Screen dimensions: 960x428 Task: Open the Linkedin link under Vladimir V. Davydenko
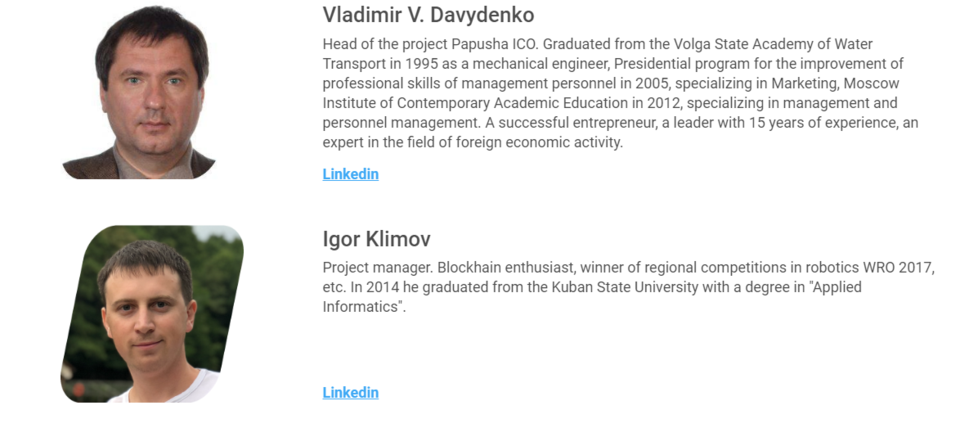pos(350,174)
